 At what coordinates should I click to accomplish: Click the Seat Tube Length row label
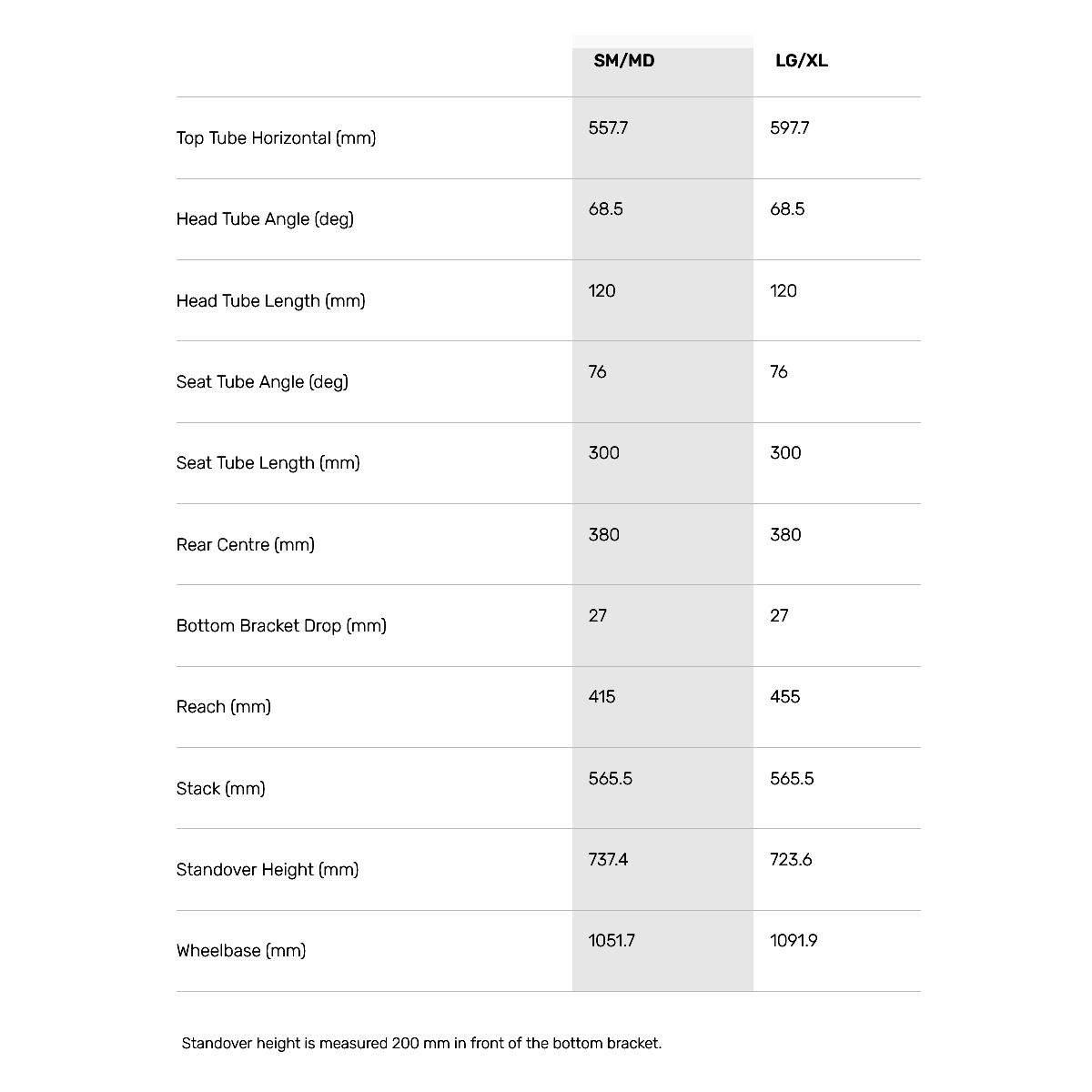(x=268, y=463)
